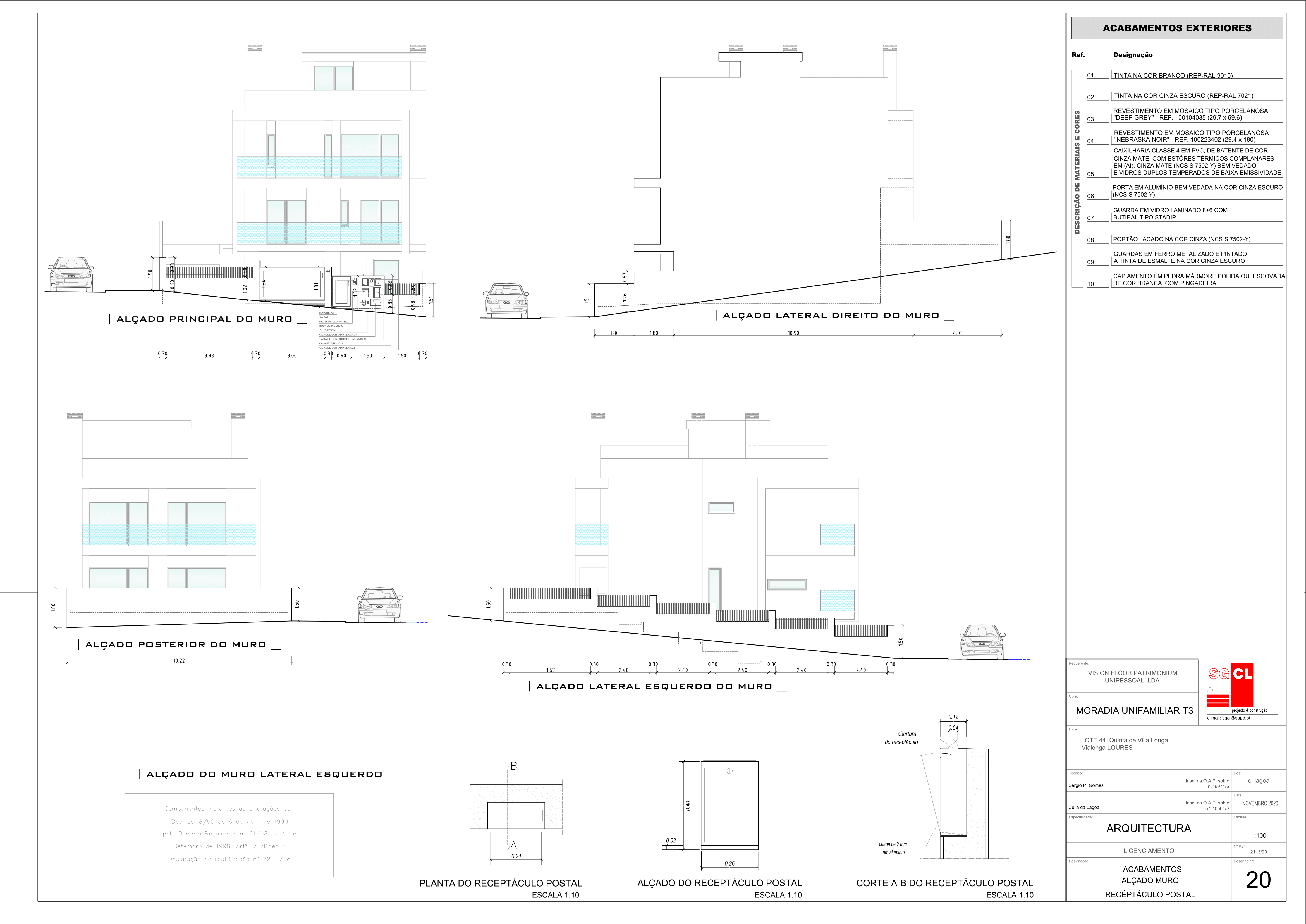The height and width of the screenshot is (924, 1306).
Task: Click the 'CAIXILHARIA CLASSE 4 EM PVC' description
Action: click(1197, 162)
